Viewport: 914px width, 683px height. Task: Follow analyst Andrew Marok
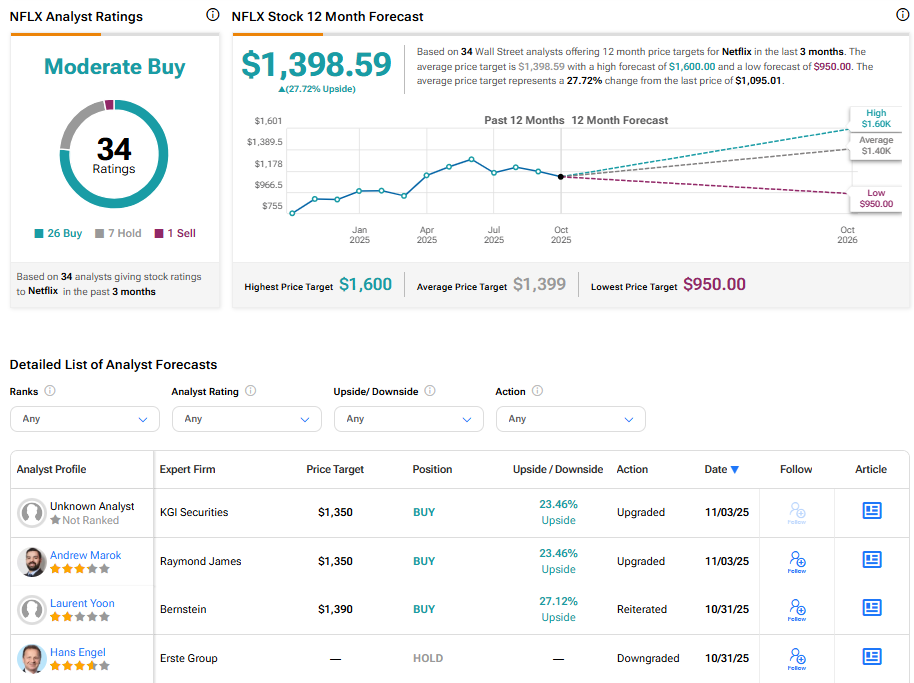tap(796, 561)
